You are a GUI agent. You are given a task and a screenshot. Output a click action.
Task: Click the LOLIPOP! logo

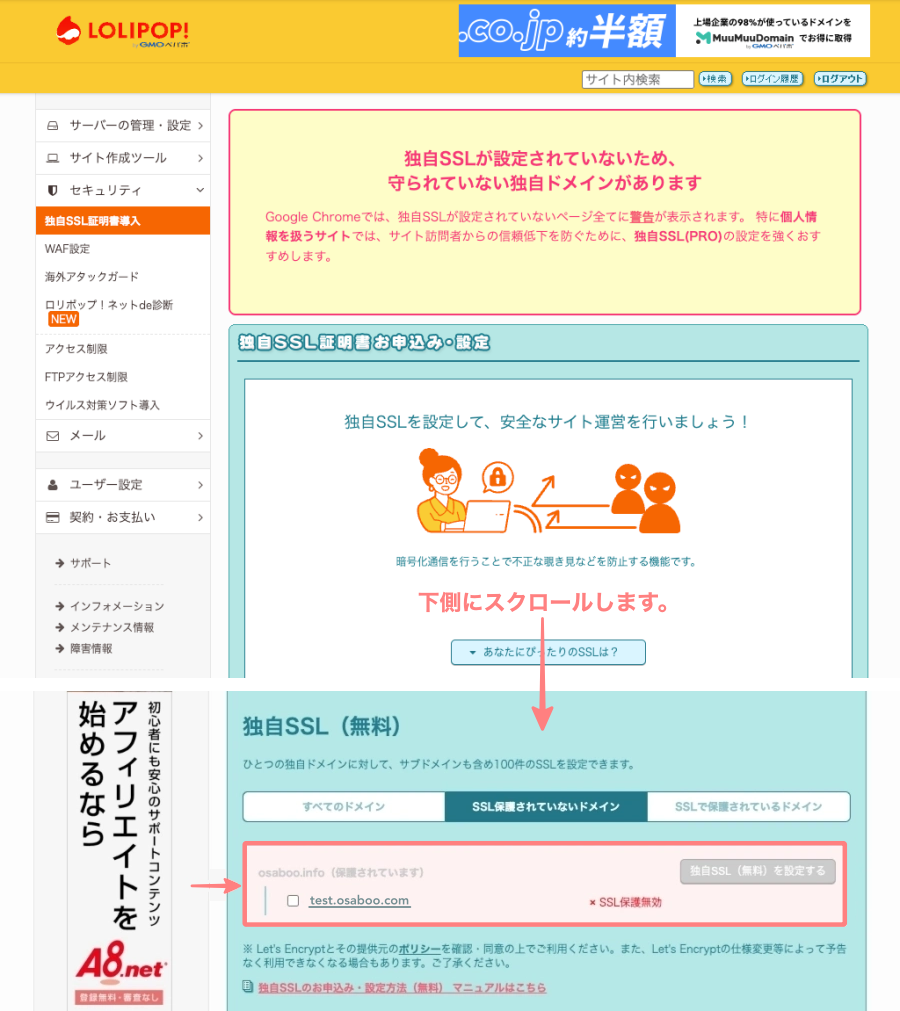click(x=122, y=31)
